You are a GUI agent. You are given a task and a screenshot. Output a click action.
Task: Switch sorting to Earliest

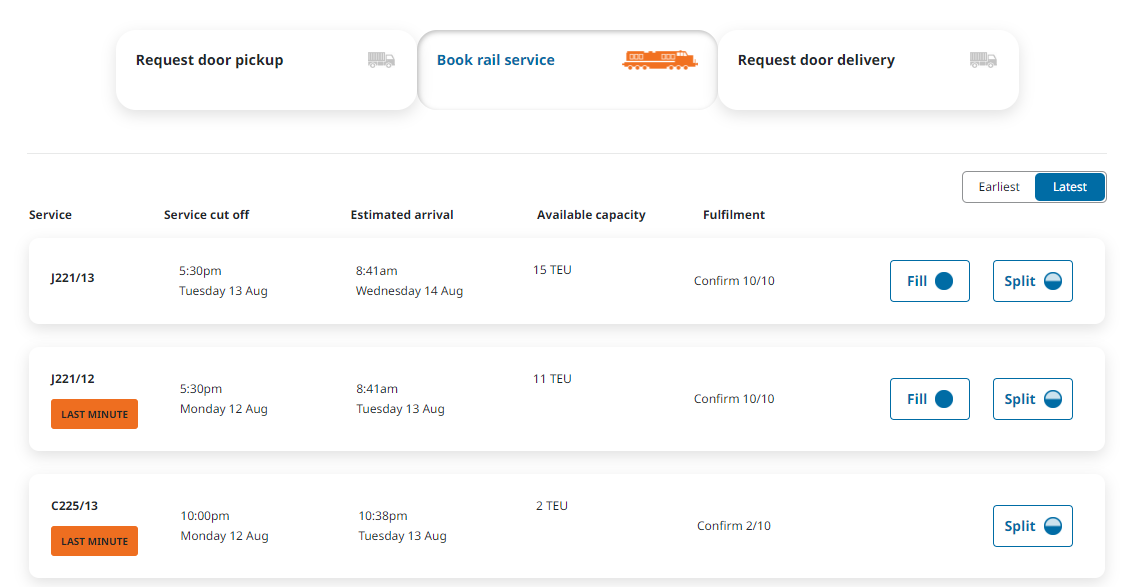(x=999, y=187)
